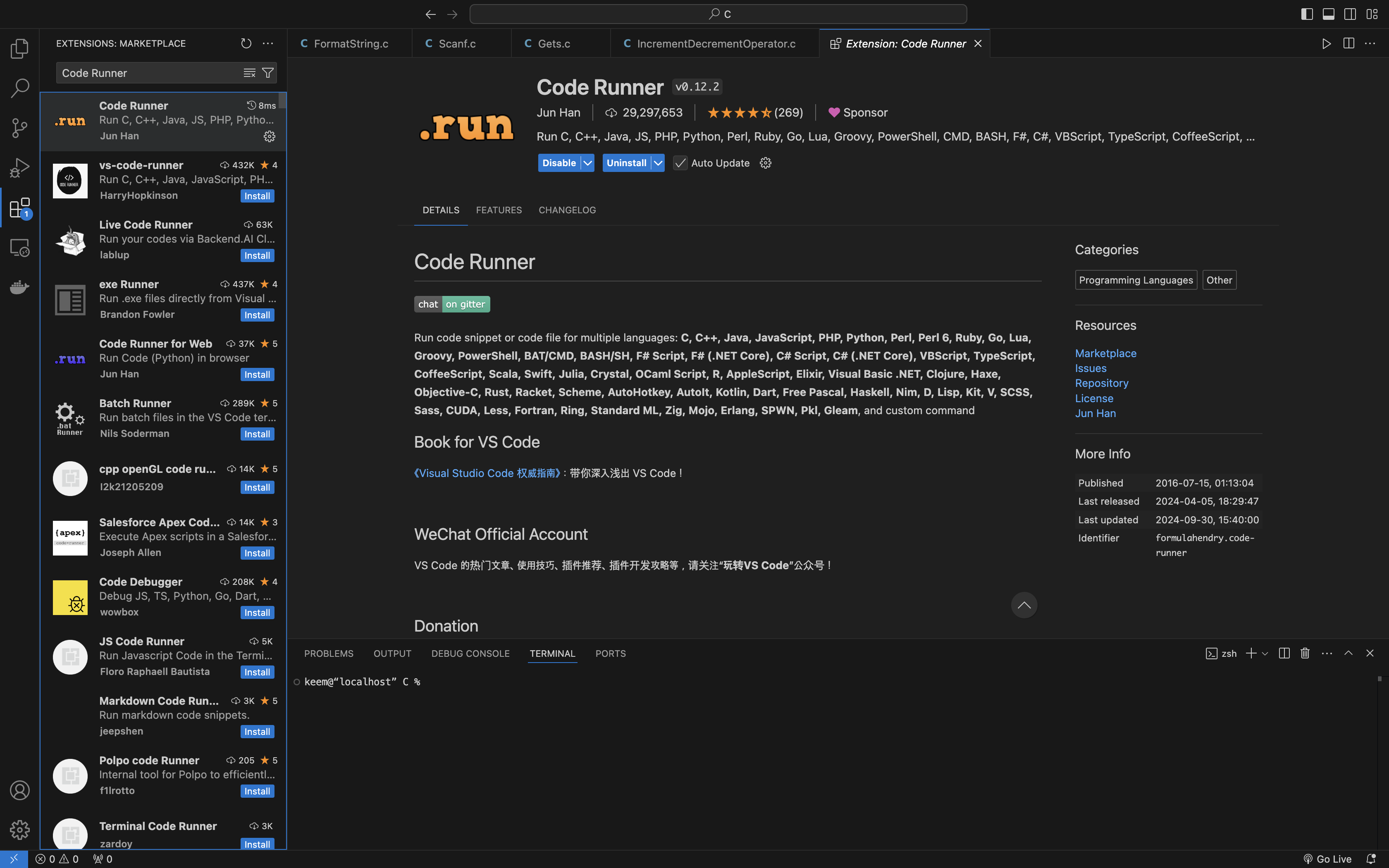Screen dimensions: 1389x868
Task: Click extensions list scrollbar thumb
Action: [282, 100]
